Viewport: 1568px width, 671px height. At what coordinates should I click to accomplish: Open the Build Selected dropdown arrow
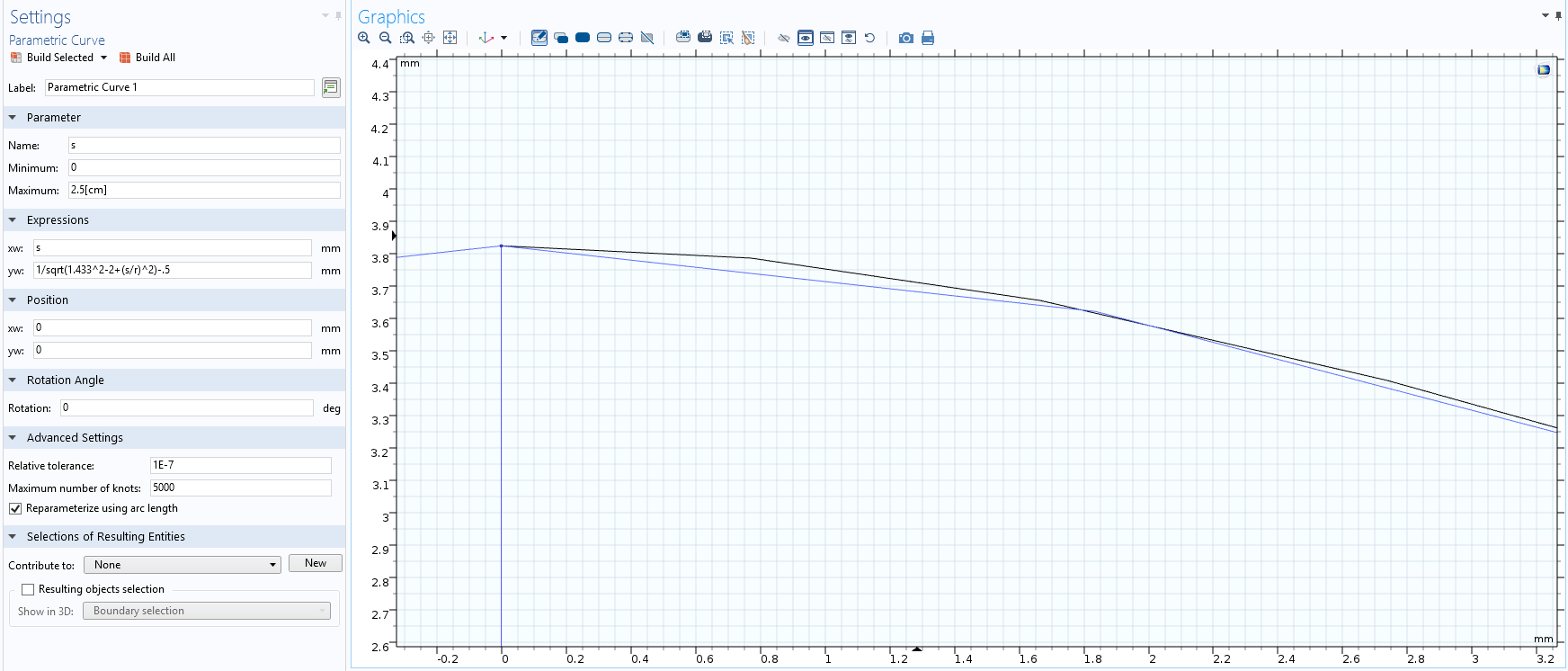pyautogui.click(x=104, y=58)
